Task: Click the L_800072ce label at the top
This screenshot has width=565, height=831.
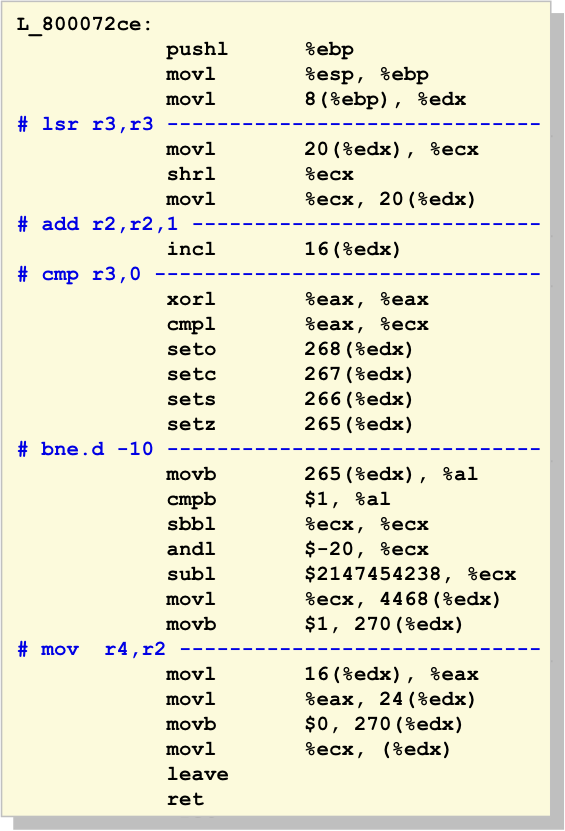Action: [x=84, y=25]
